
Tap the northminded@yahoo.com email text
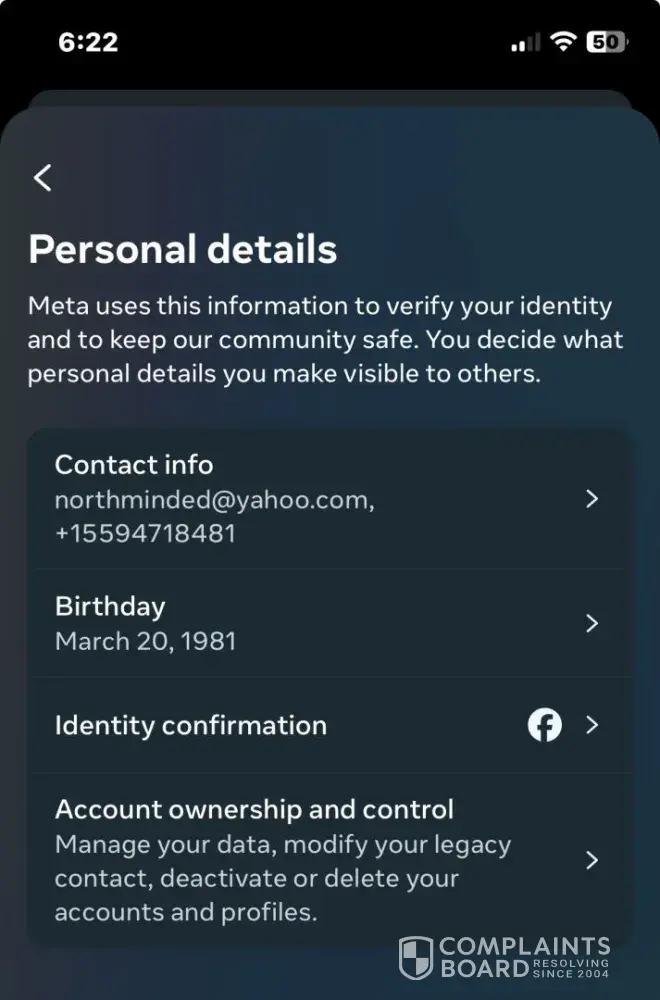[215, 501]
